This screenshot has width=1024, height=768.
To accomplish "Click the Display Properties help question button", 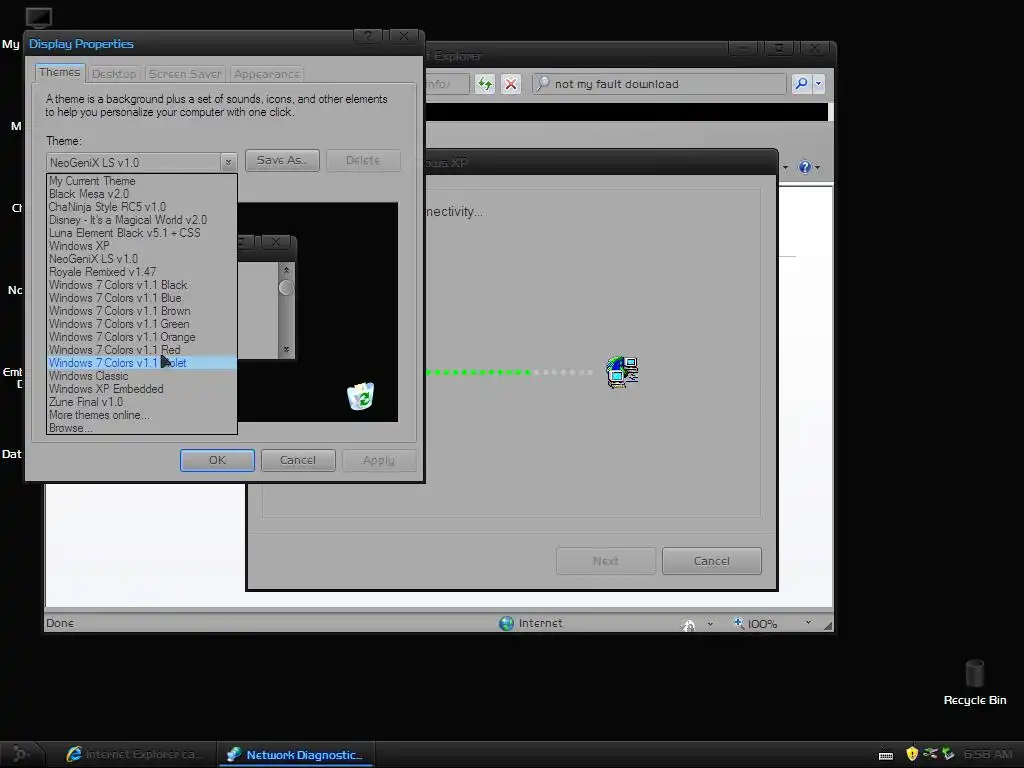I will [x=368, y=37].
